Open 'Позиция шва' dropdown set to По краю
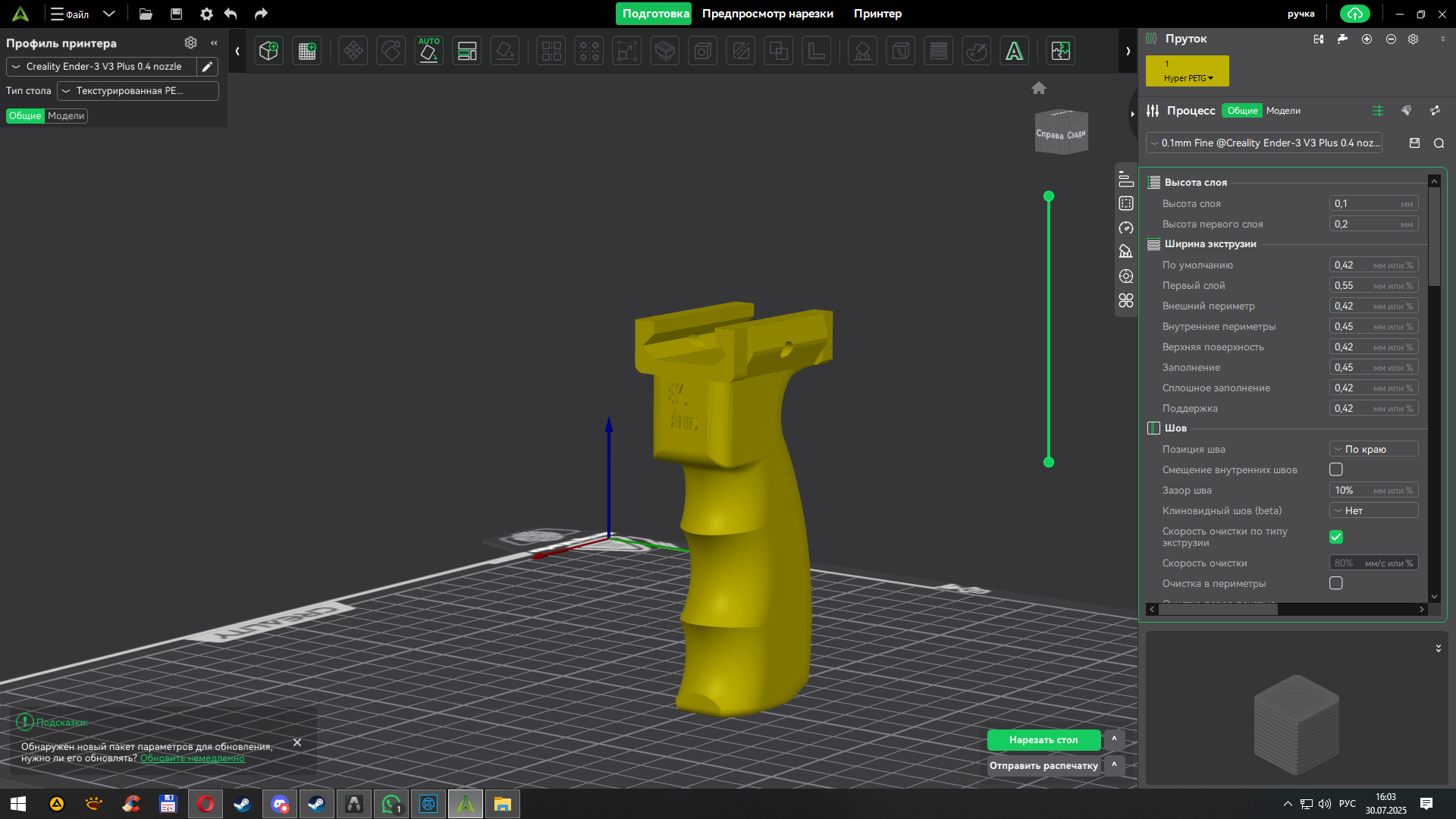Image resolution: width=1456 pixels, height=819 pixels. [1374, 449]
